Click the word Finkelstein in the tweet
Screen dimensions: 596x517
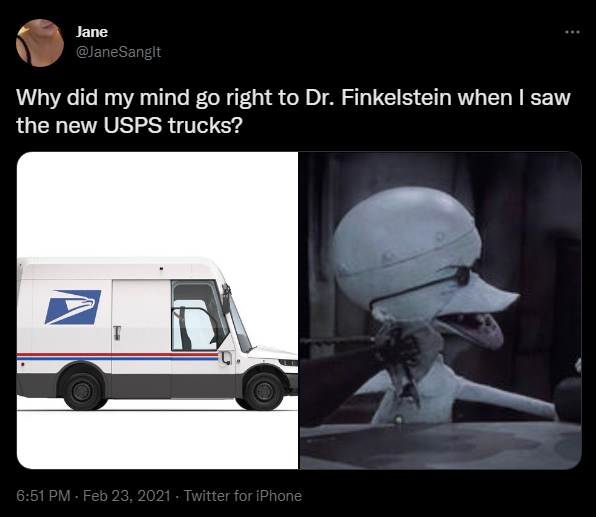click(396, 98)
